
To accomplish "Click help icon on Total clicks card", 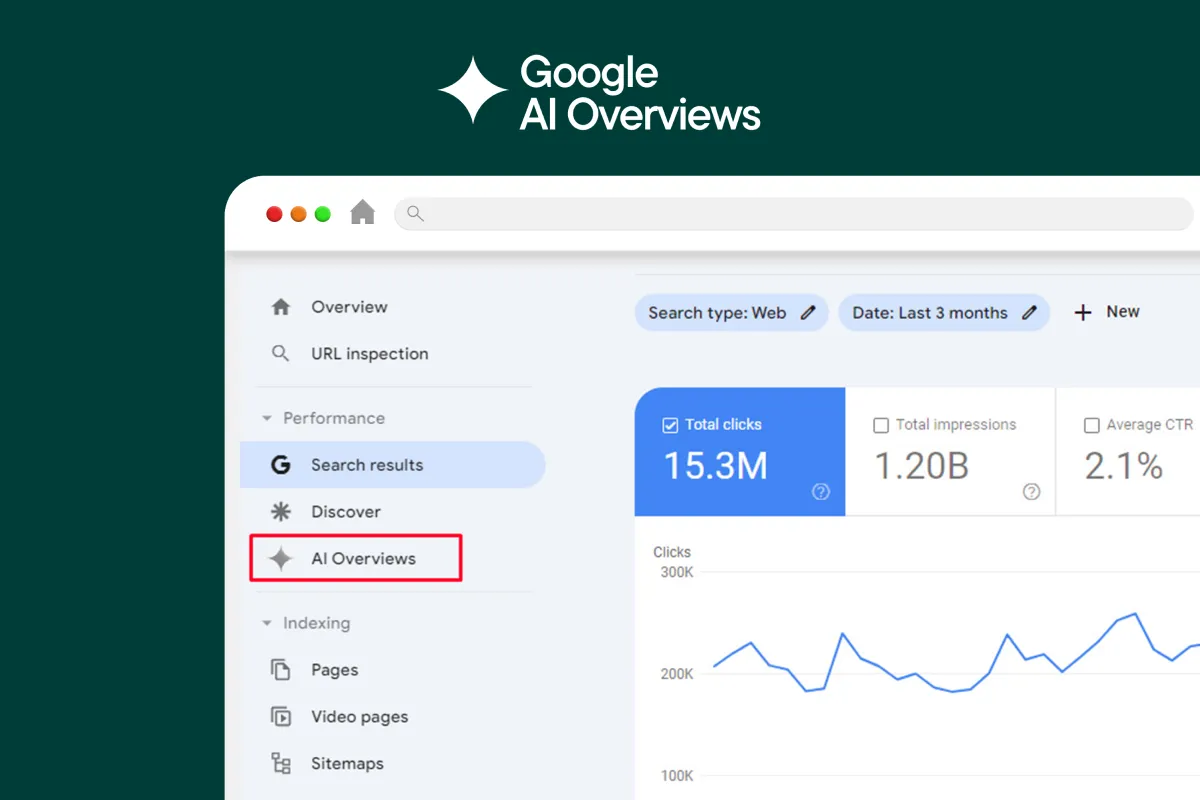I will pyautogui.click(x=821, y=492).
